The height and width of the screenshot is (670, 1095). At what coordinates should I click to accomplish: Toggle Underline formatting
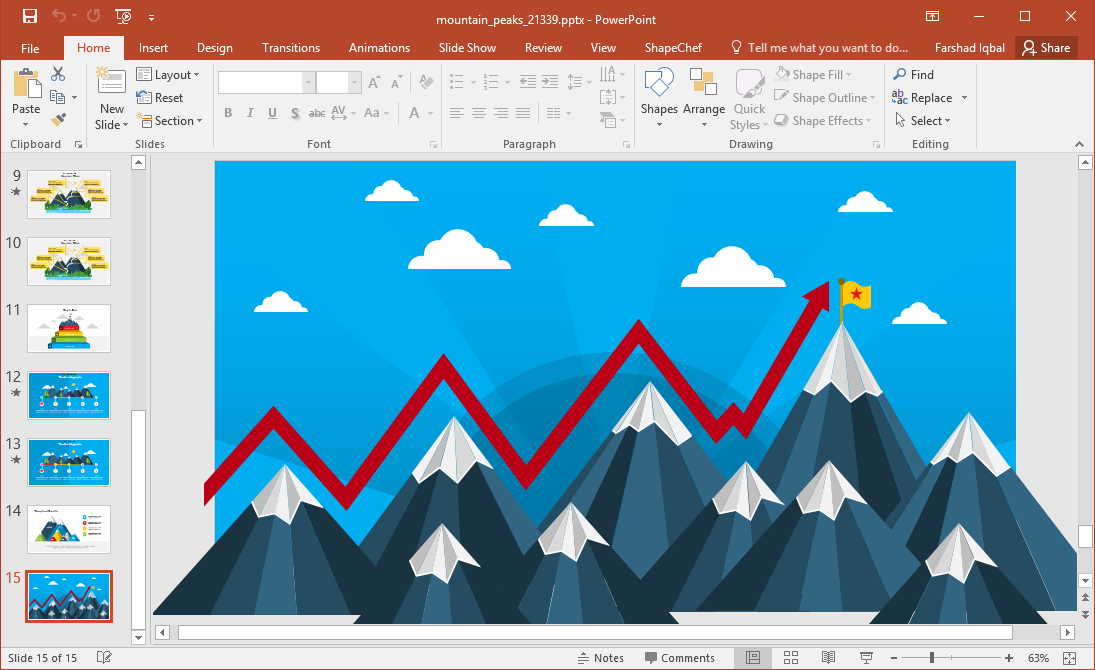[x=272, y=113]
